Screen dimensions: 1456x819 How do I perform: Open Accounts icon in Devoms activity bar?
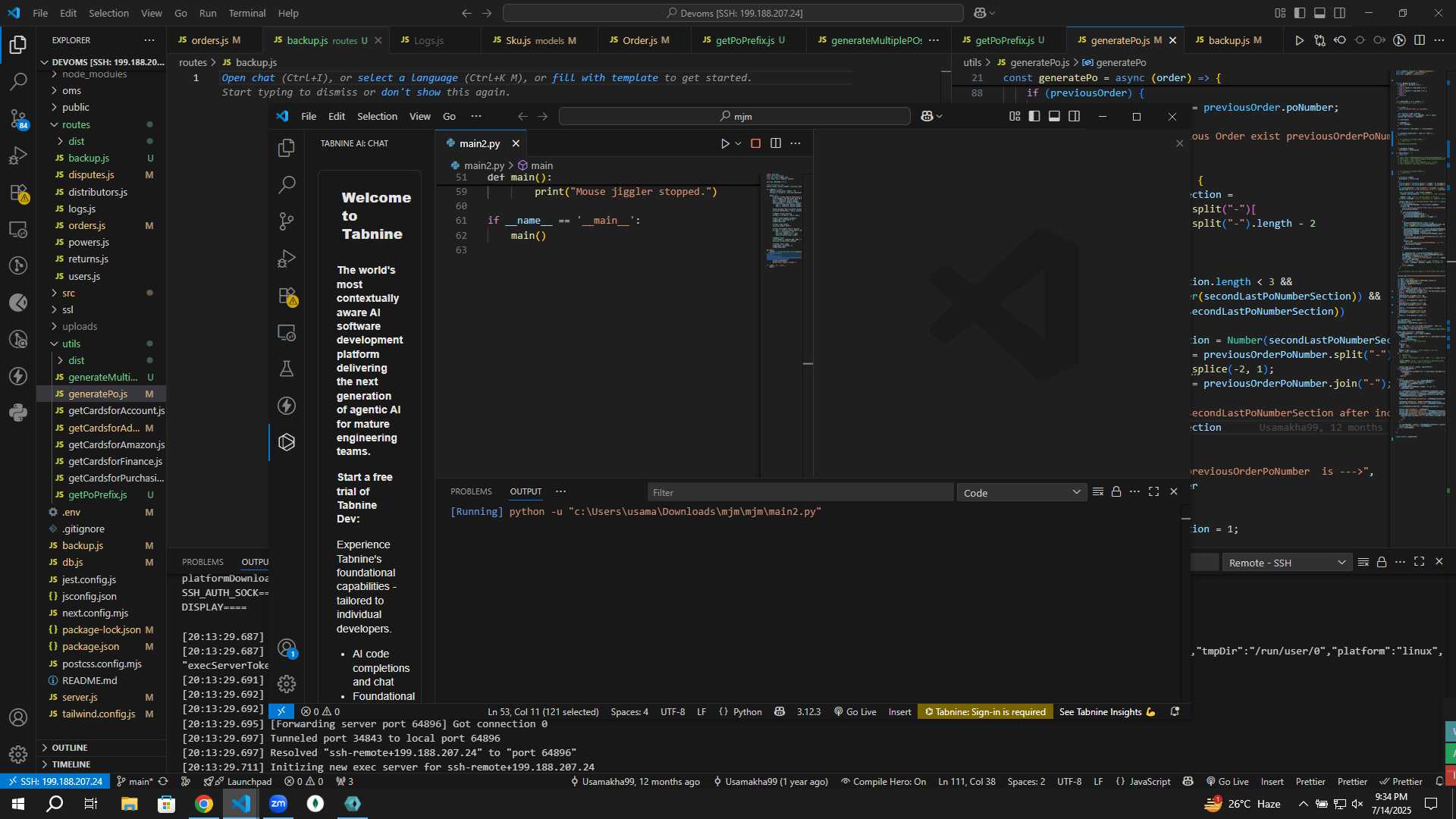18,717
